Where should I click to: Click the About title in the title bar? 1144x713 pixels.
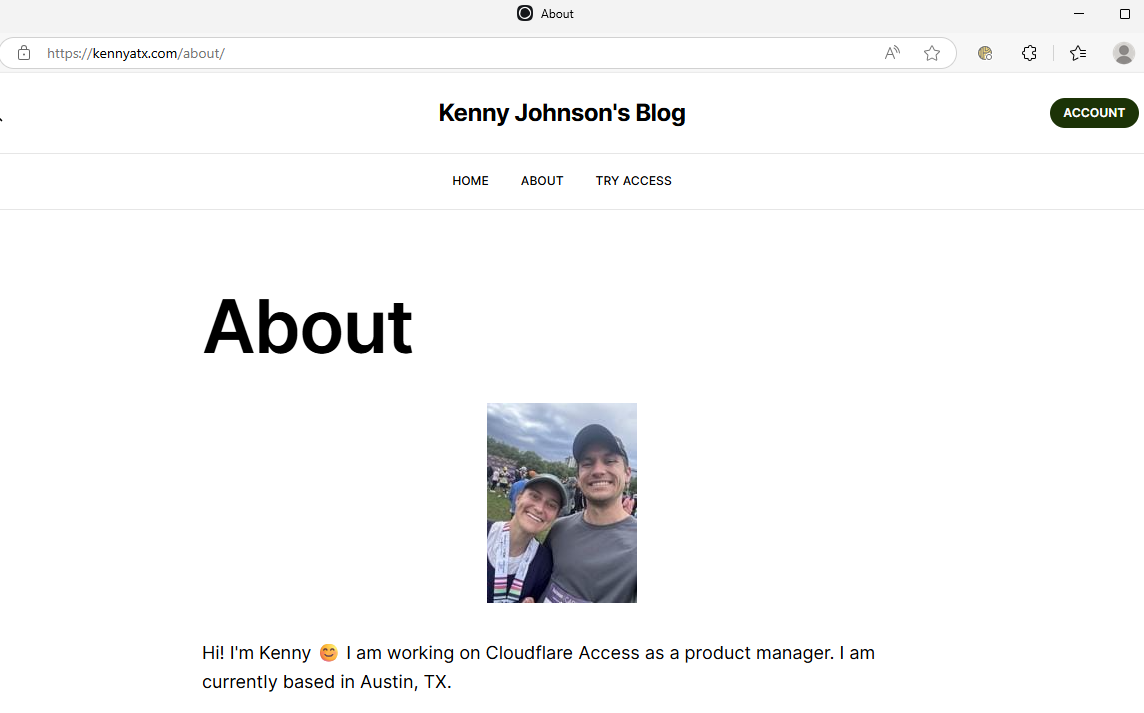557,14
